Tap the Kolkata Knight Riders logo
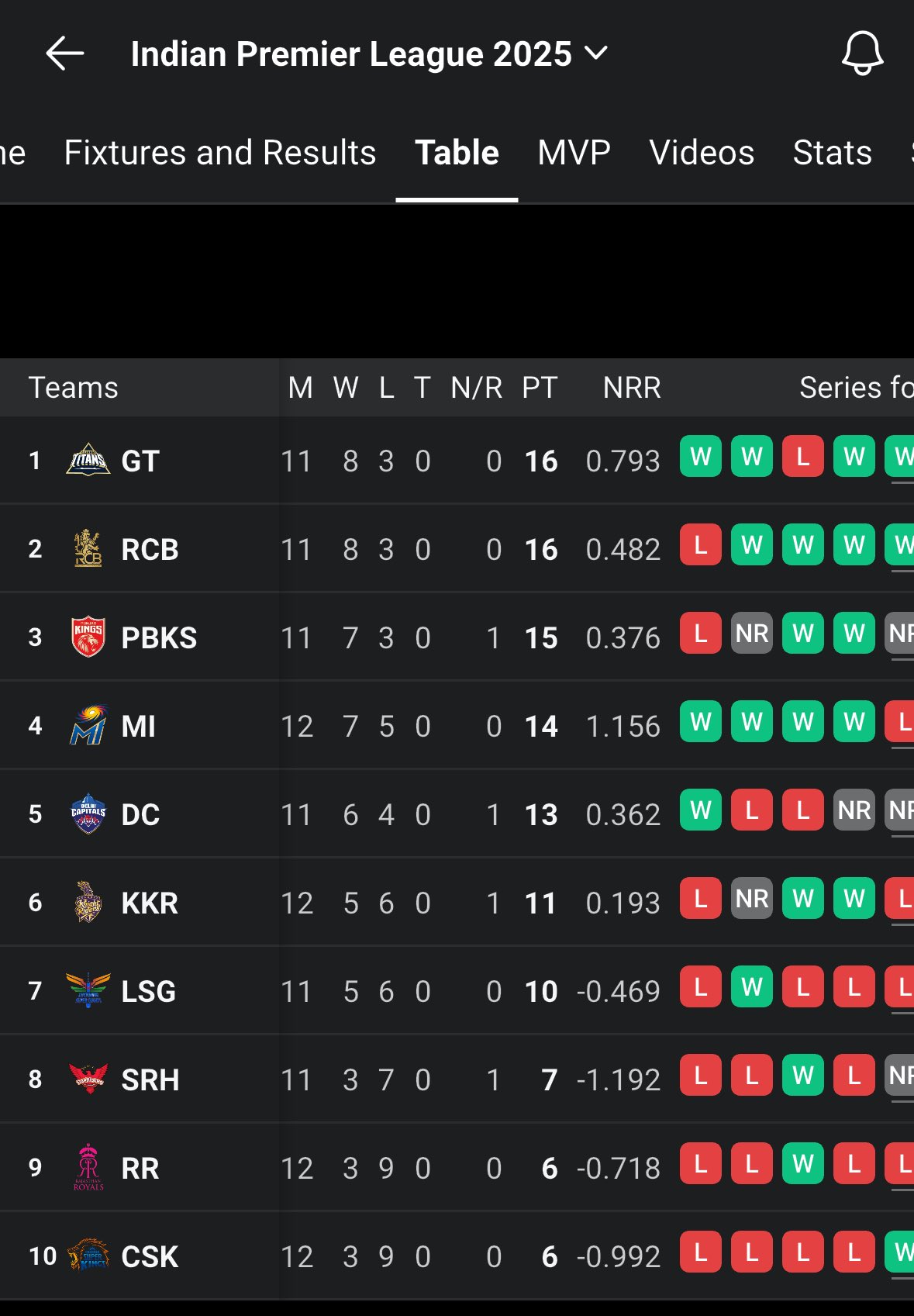Image resolution: width=914 pixels, height=1316 pixels. click(88, 902)
